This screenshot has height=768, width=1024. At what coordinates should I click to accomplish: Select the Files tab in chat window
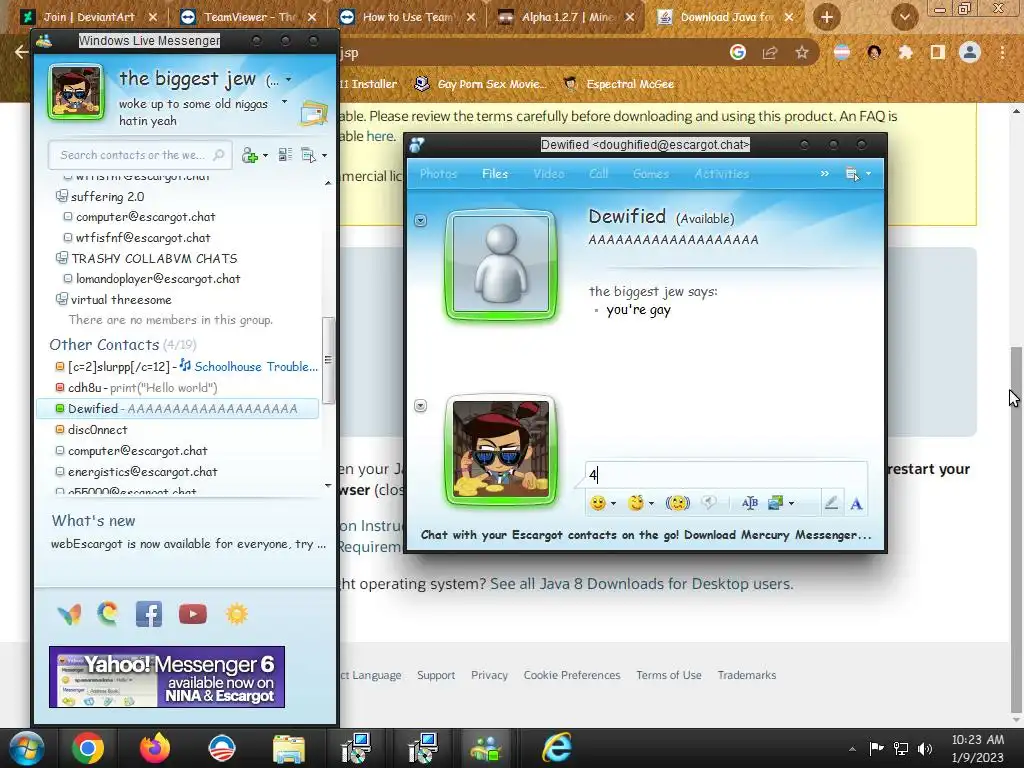pyautogui.click(x=494, y=174)
